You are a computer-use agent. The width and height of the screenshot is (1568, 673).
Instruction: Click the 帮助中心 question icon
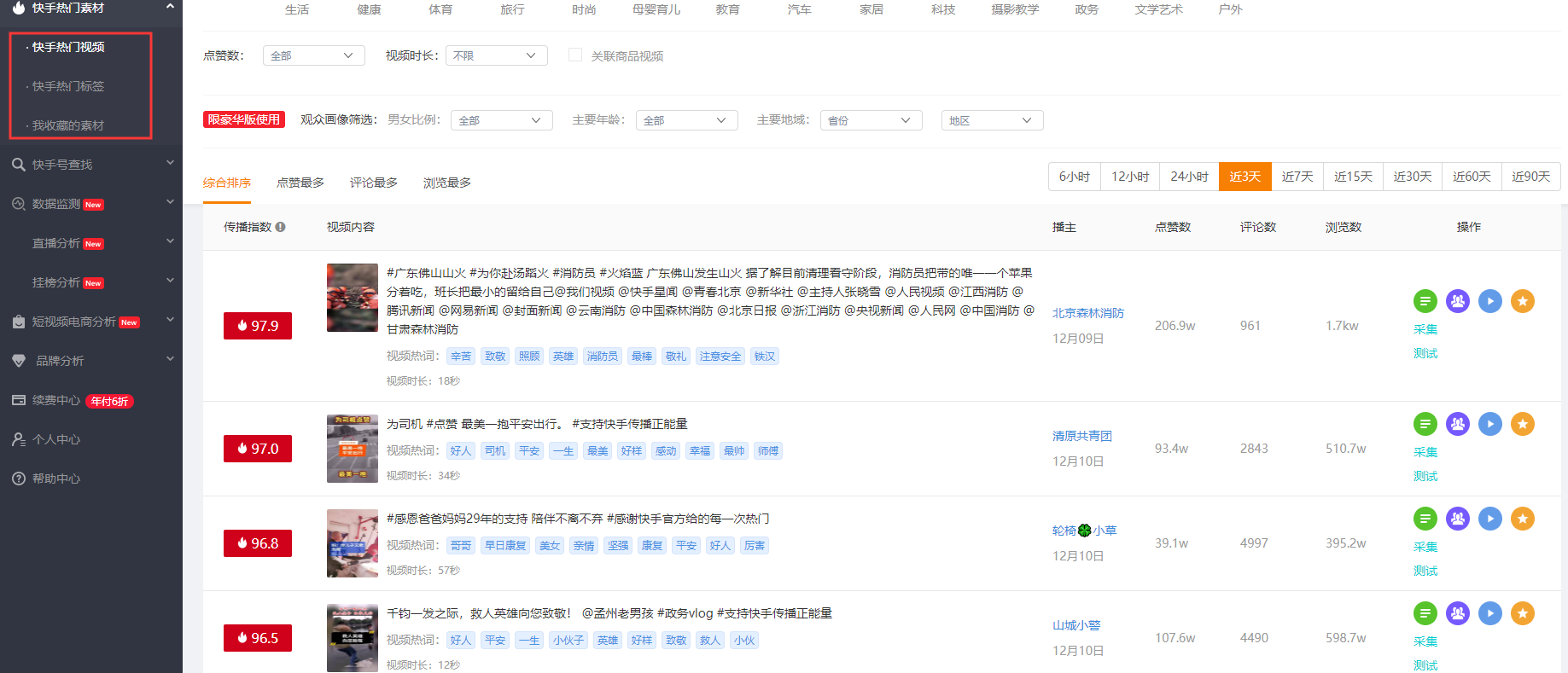pyautogui.click(x=18, y=479)
